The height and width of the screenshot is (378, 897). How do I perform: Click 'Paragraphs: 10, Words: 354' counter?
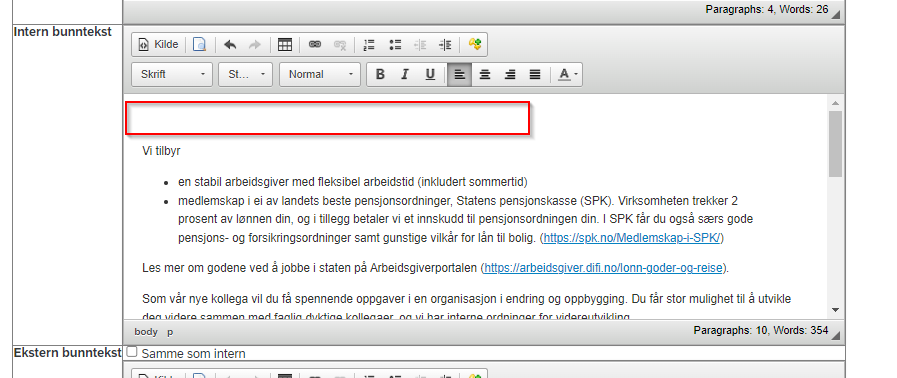(761, 331)
